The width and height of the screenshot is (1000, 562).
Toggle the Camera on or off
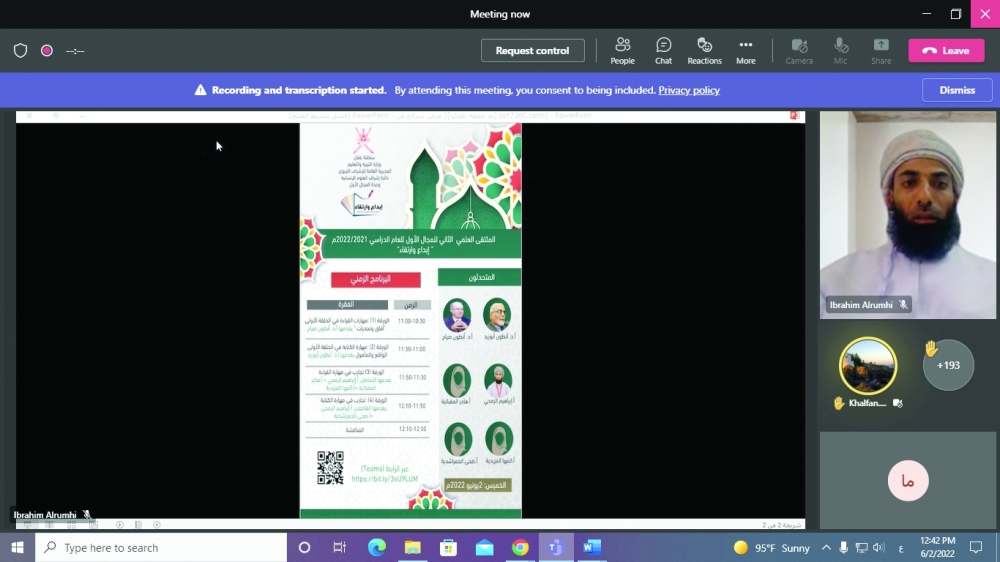[799, 50]
